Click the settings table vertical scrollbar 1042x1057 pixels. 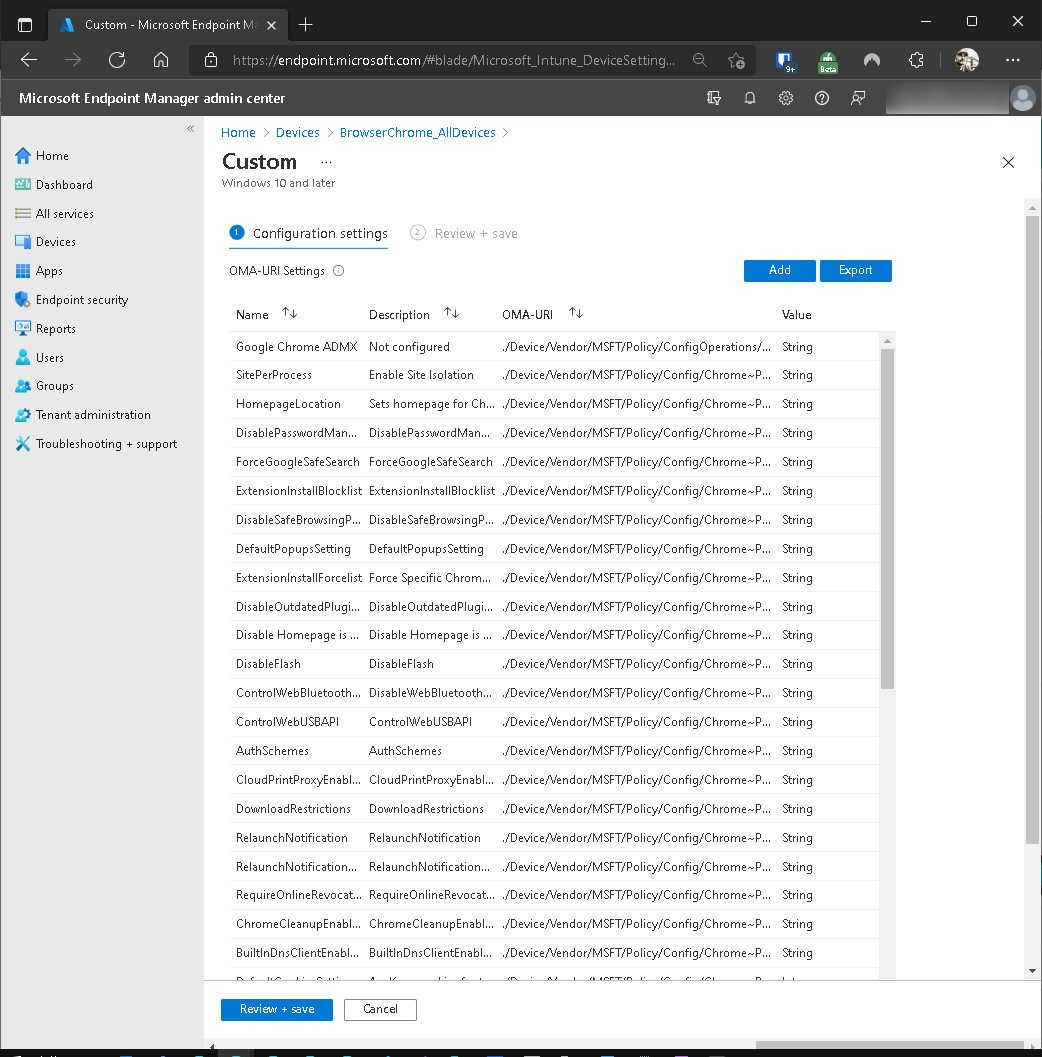(x=887, y=518)
